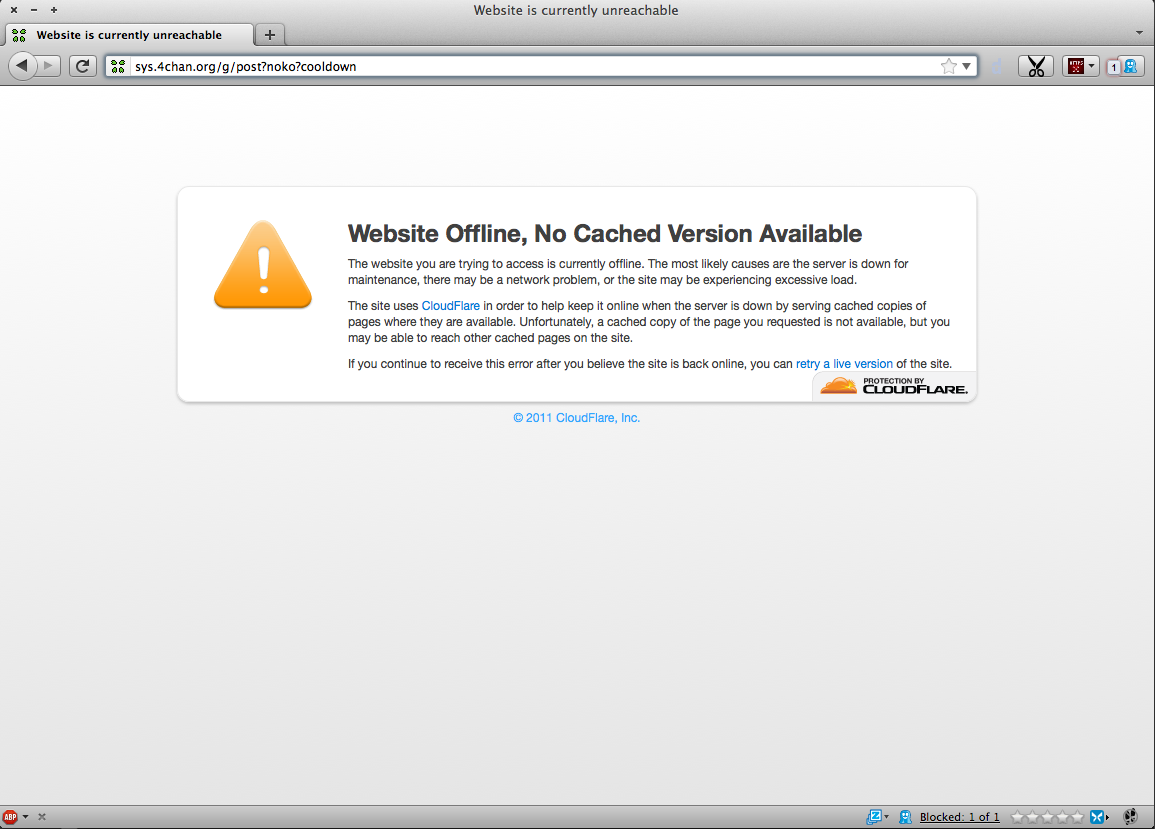Click the 'retry a live version' link
This screenshot has height=829, width=1155.
[x=844, y=364]
